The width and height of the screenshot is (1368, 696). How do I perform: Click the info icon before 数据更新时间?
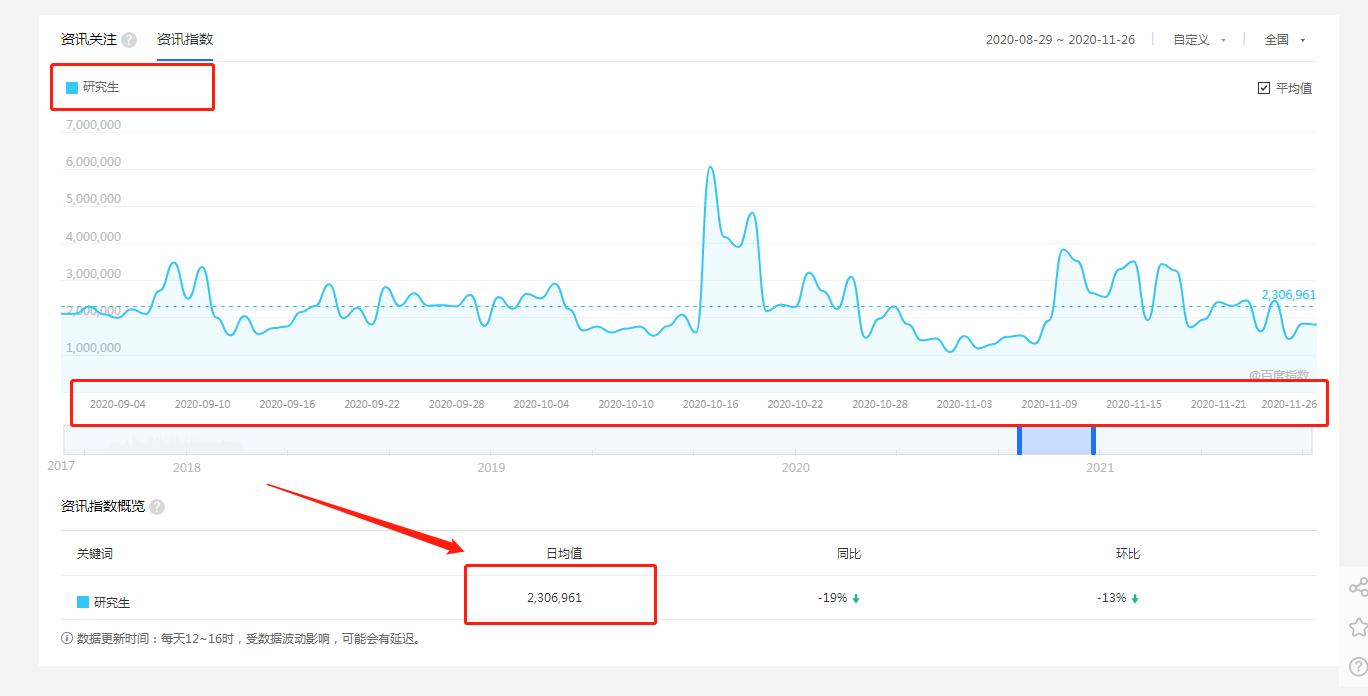[67, 638]
